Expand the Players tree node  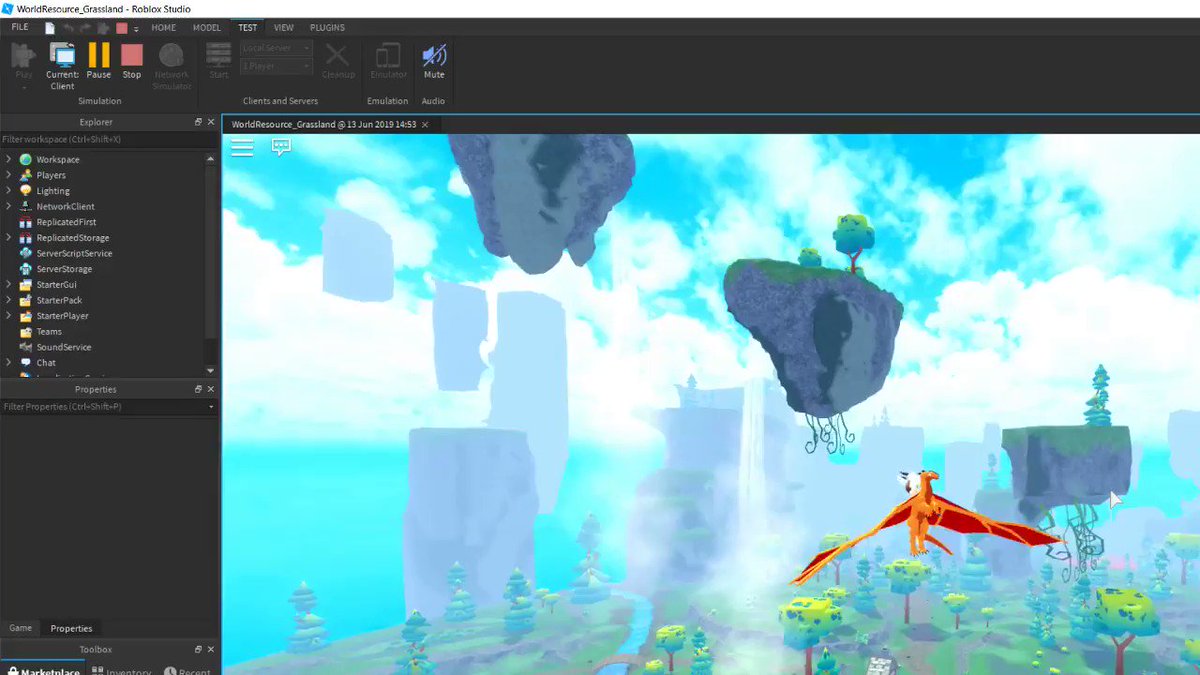pos(8,175)
